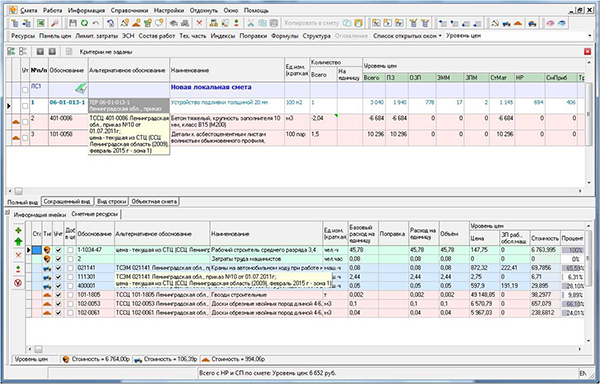This screenshot has width=600, height=384.
Task: Click the Ресурсы button
Action: click(23, 36)
